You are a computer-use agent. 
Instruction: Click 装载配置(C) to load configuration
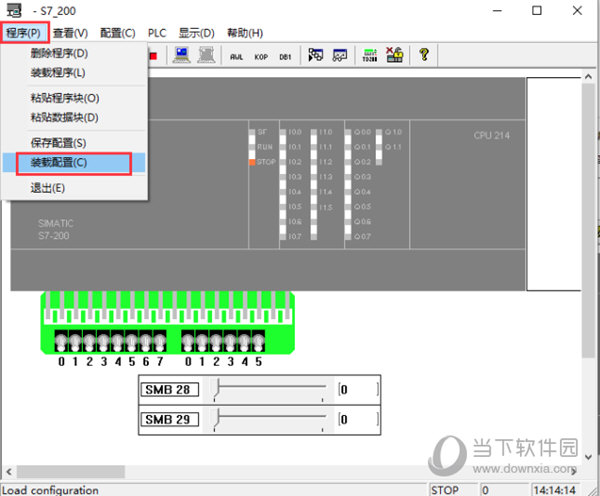pos(74,163)
